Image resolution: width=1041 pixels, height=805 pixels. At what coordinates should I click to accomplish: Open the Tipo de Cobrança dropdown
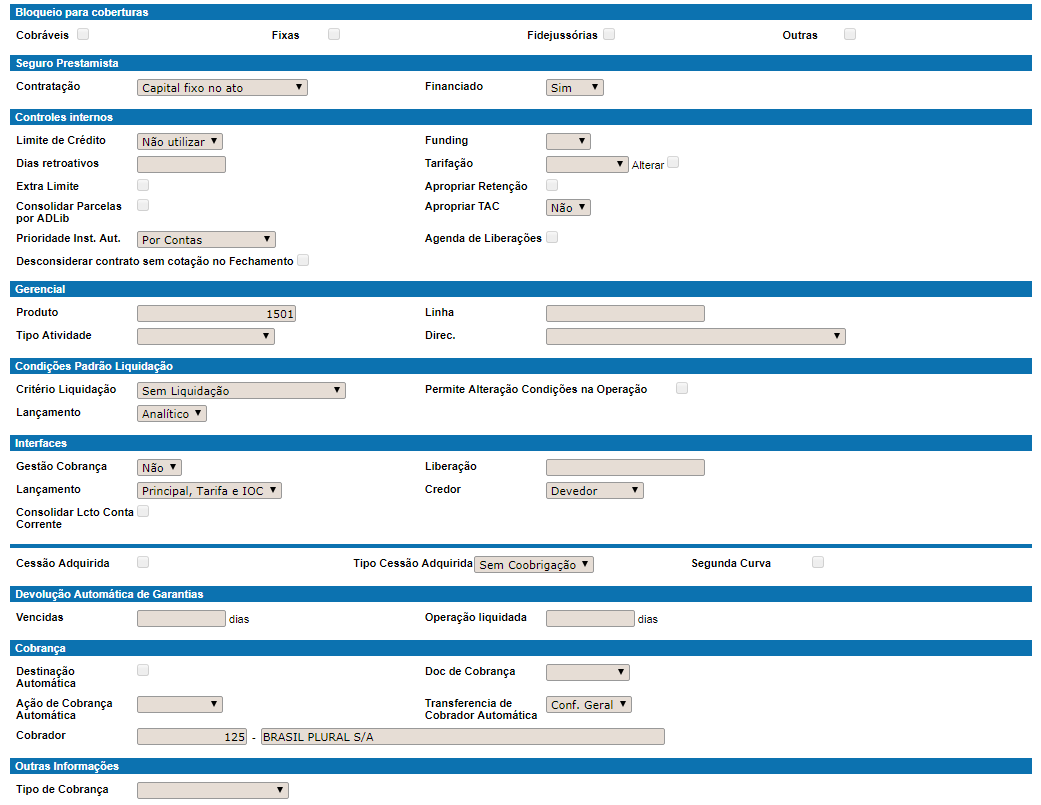point(213,790)
